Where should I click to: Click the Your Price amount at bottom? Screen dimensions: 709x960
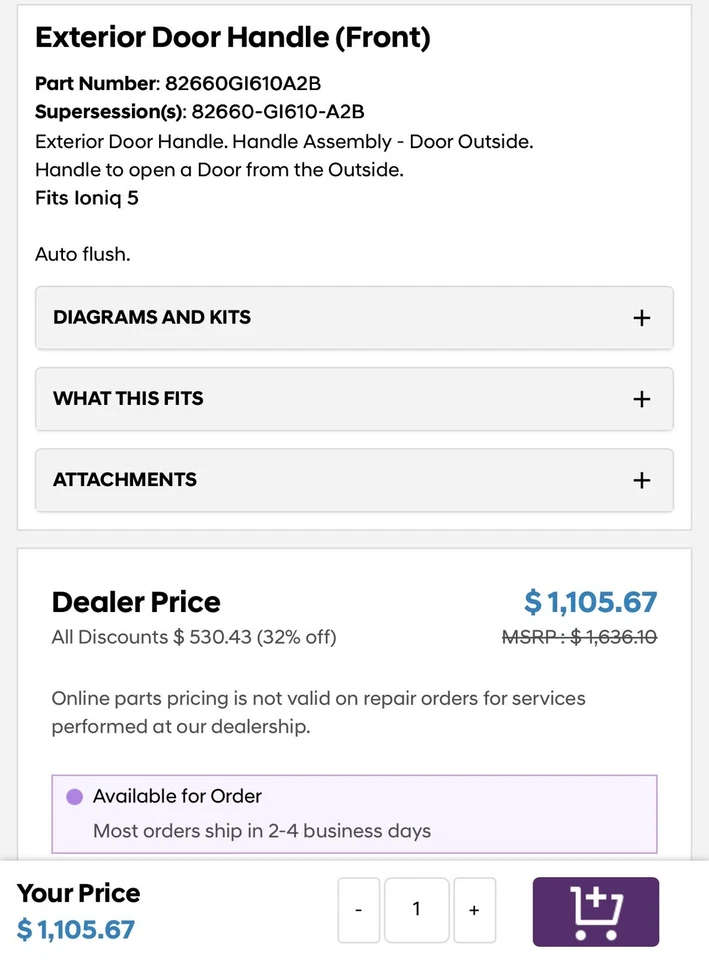[76, 930]
